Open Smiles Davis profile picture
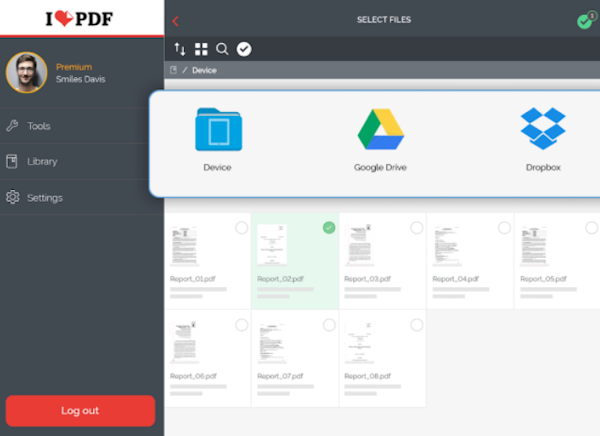 [x=26, y=72]
